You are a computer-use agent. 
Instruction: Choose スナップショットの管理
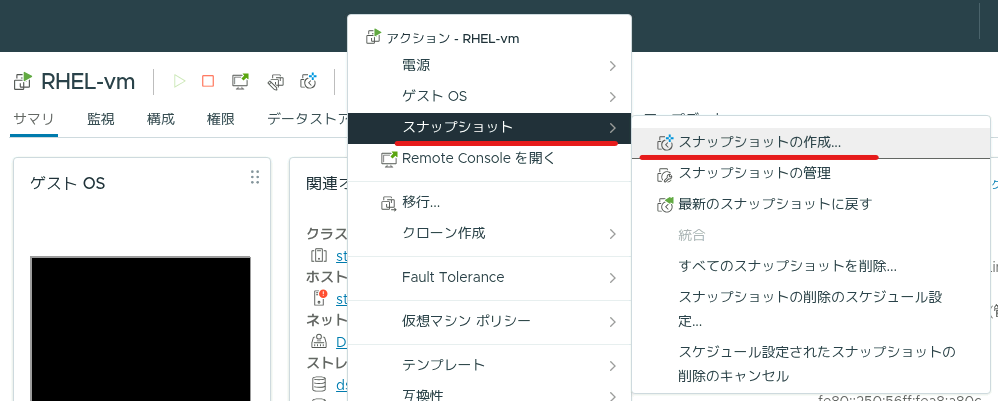coord(811,173)
